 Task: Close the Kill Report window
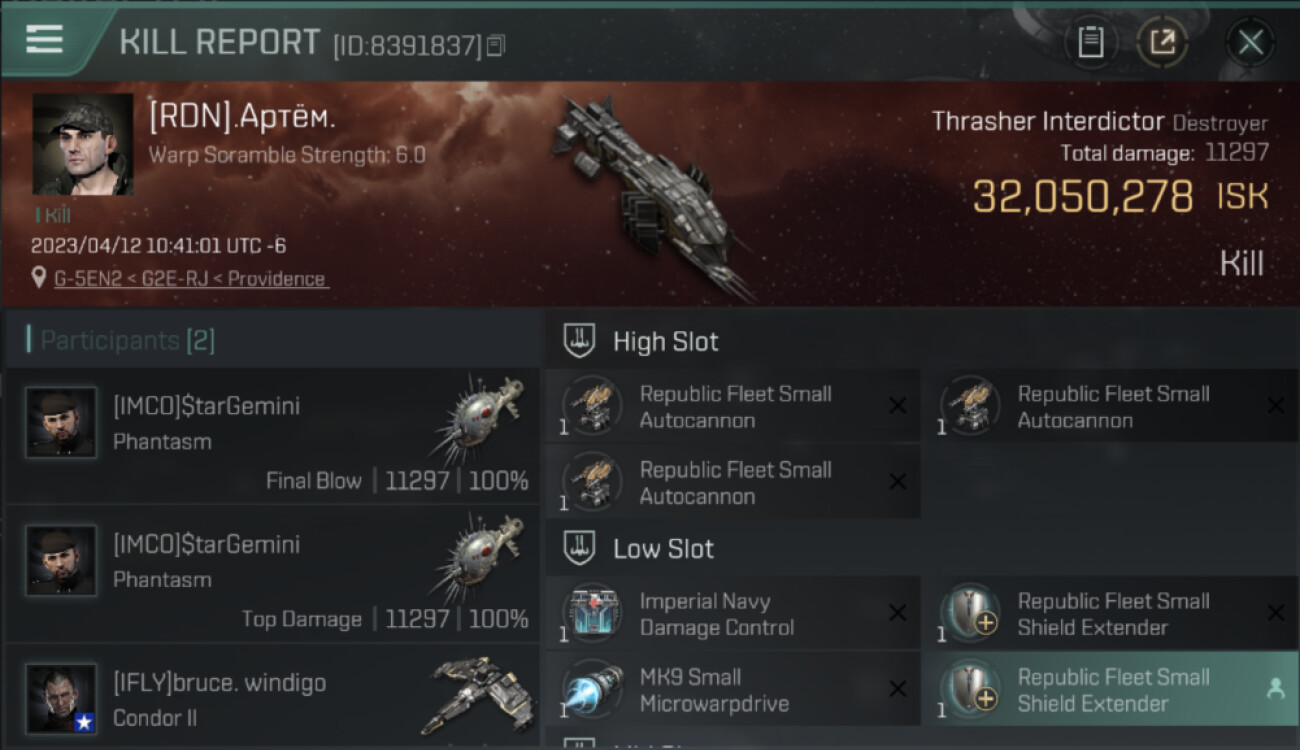pyautogui.click(x=1250, y=42)
